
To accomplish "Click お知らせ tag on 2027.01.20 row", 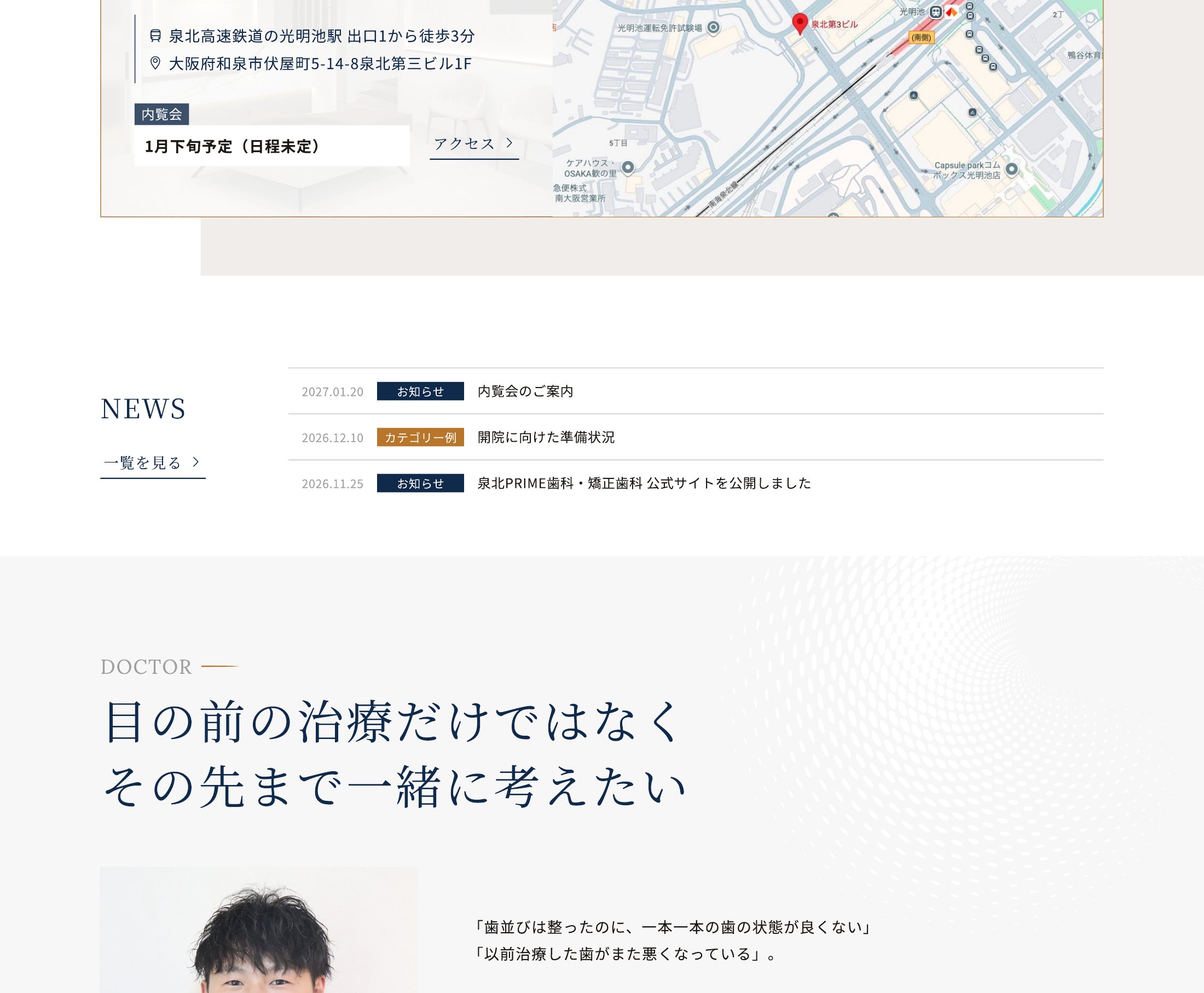I will (x=420, y=391).
